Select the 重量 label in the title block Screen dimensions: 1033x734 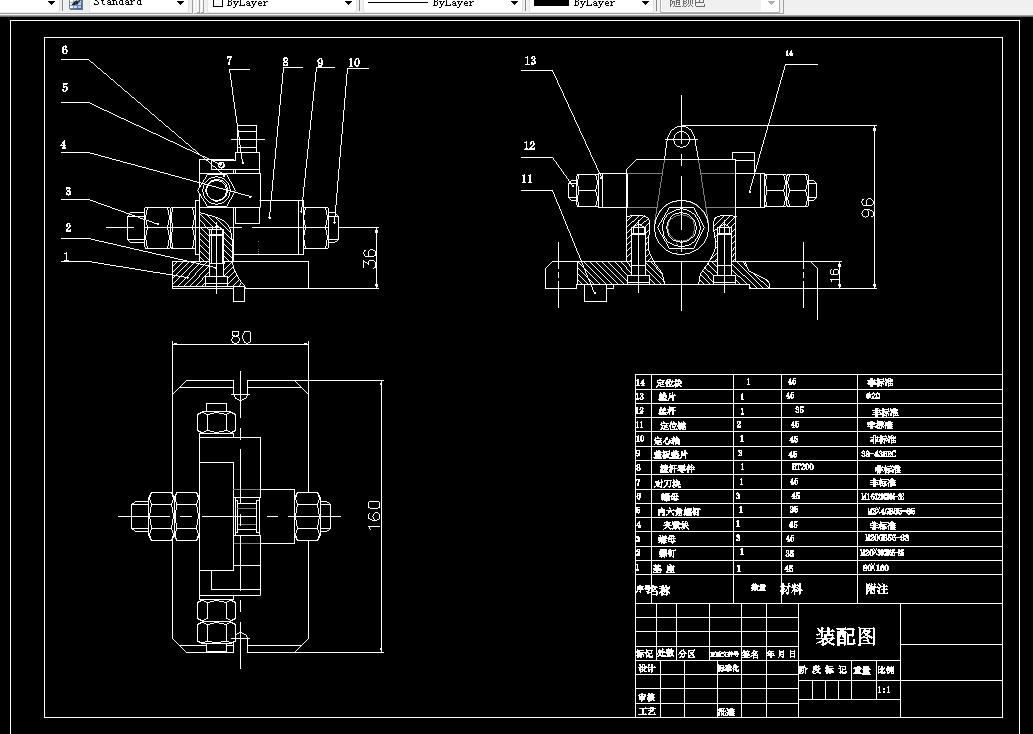(x=862, y=670)
